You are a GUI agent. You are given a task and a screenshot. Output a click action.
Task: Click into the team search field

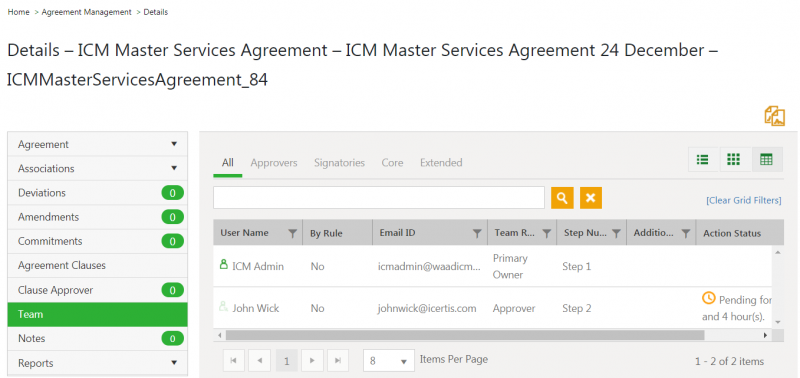coord(379,198)
